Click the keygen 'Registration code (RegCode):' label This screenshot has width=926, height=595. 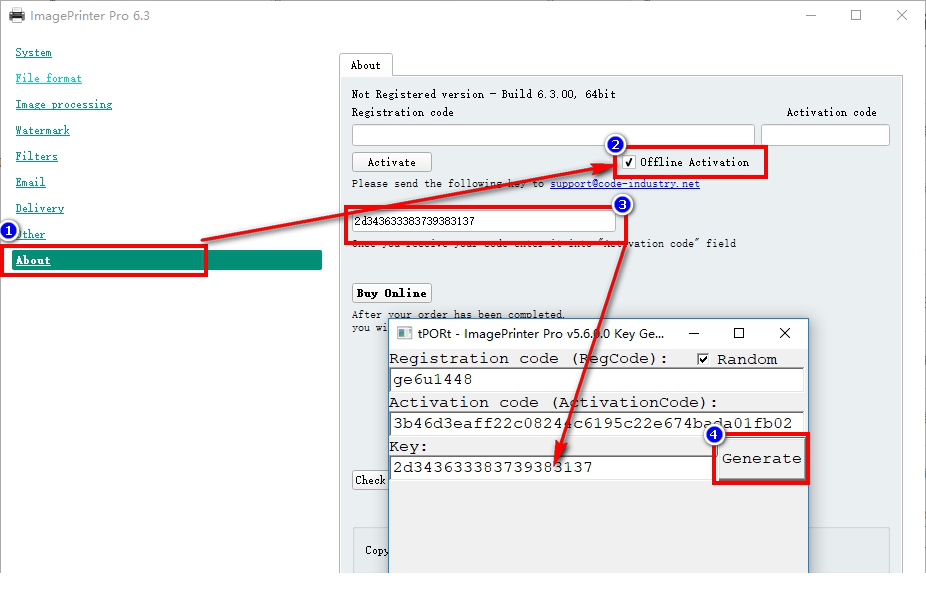[529, 359]
